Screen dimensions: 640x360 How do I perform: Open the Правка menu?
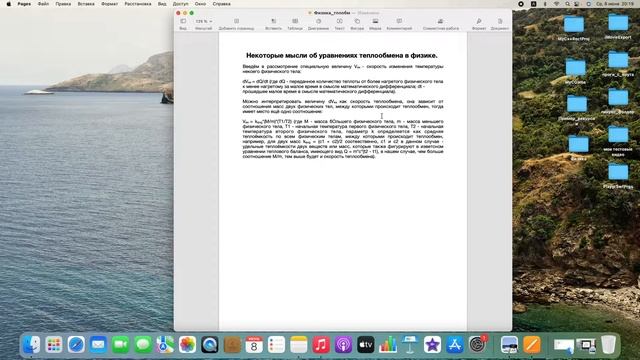pos(63,4)
